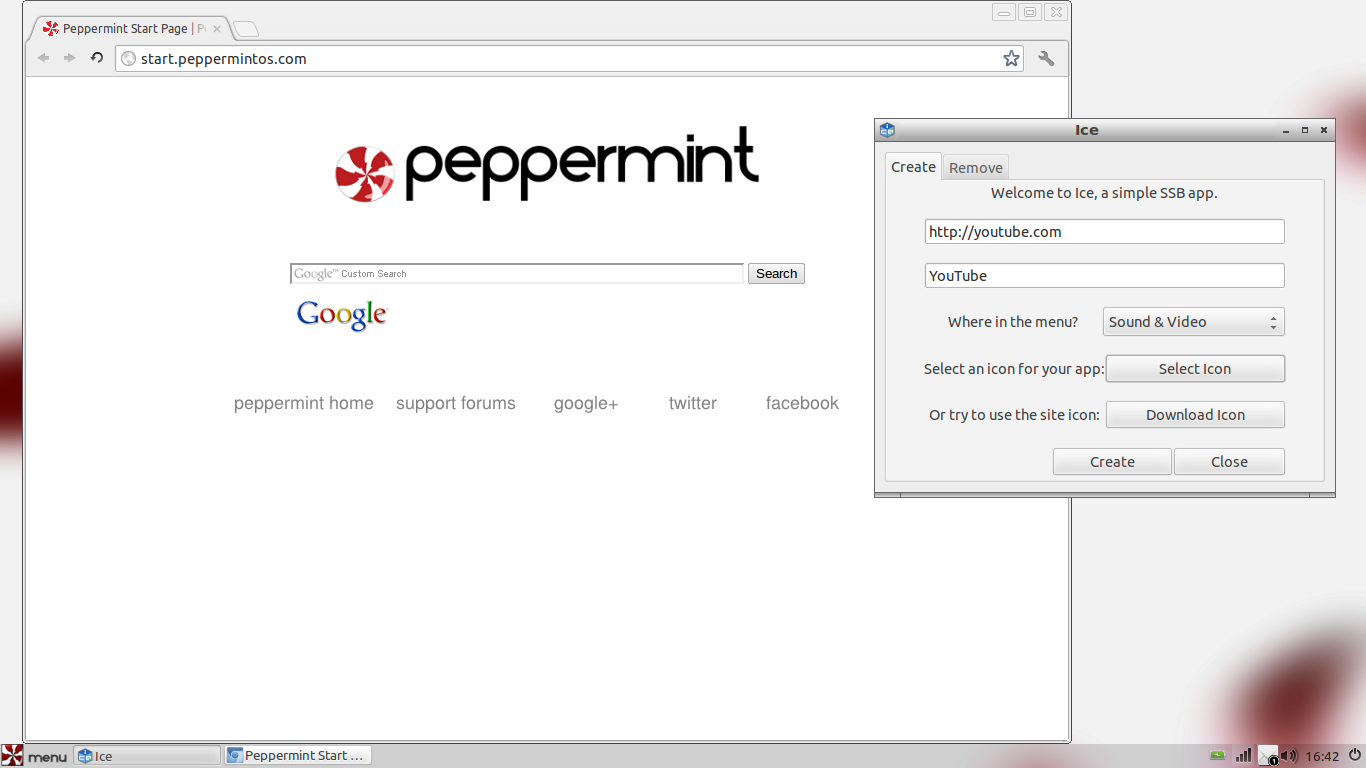The height and width of the screenshot is (768, 1366).
Task: Switch to the Remove tab in Ice
Action: tap(976, 168)
